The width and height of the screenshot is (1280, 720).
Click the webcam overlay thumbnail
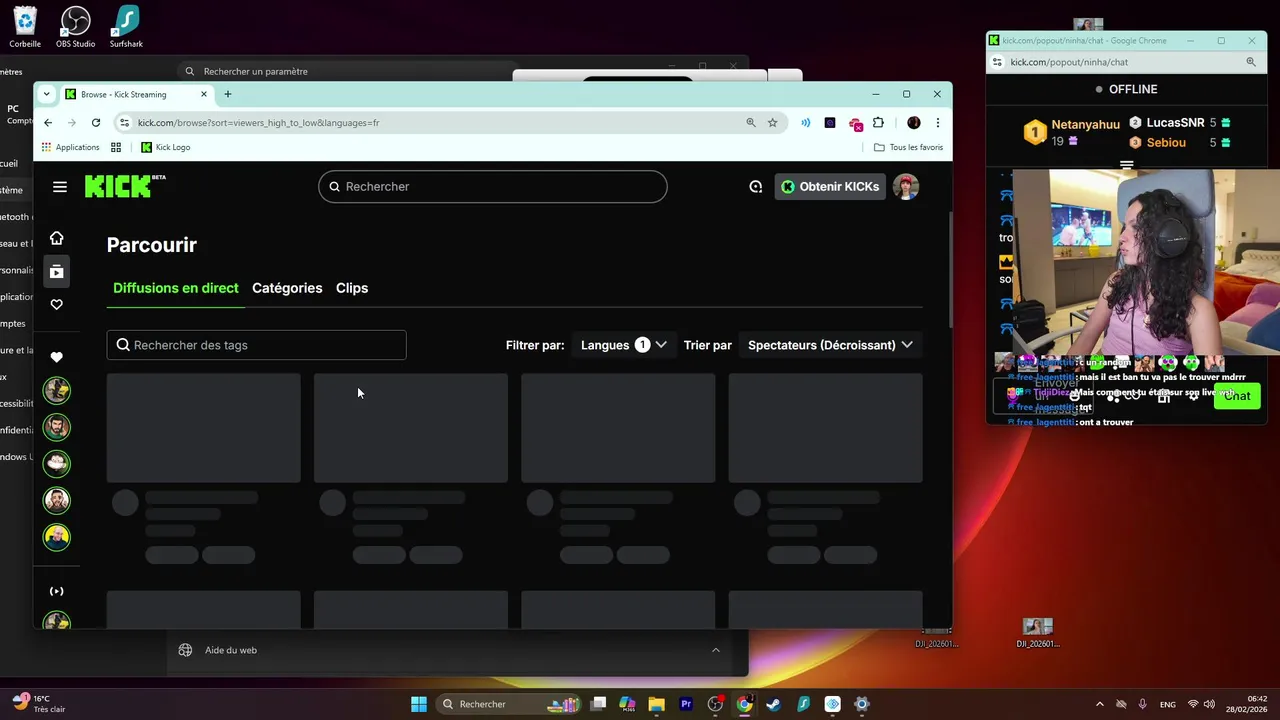pyautogui.click(x=1148, y=262)
